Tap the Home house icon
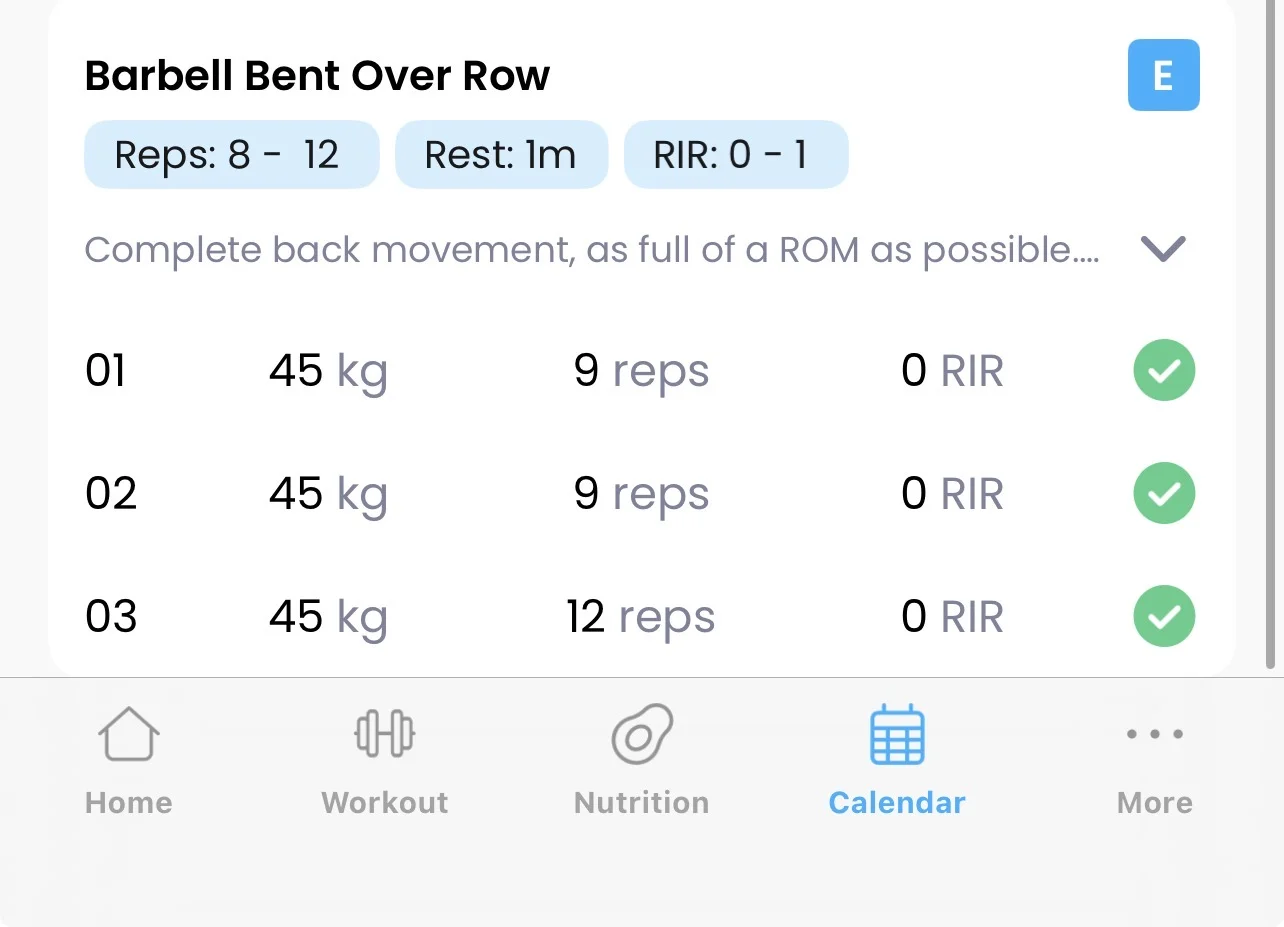Image resolution: width=1284 pixels, height=927 pixels. (128, 734)
